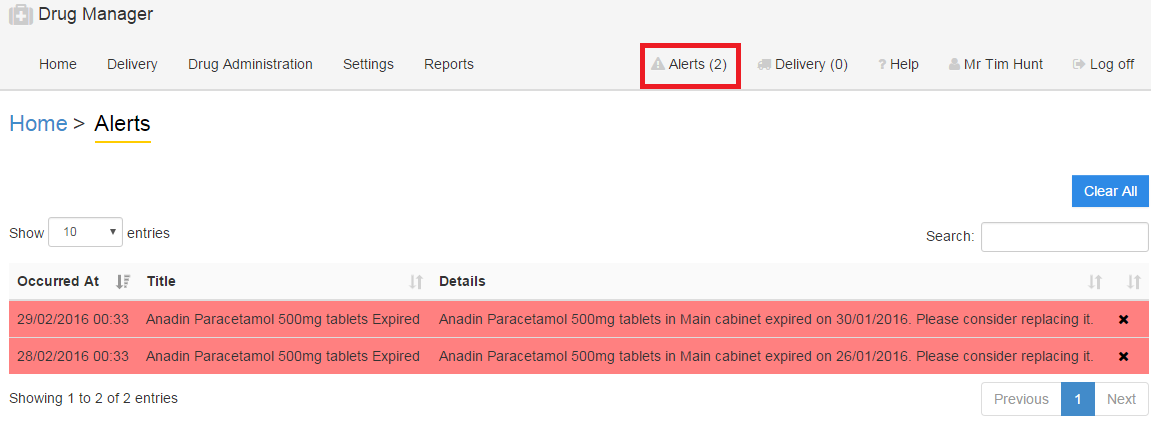Click the Drug Manager medkit logo icon
This screenshot has height=423, width=1151.
tap(21, 15)
